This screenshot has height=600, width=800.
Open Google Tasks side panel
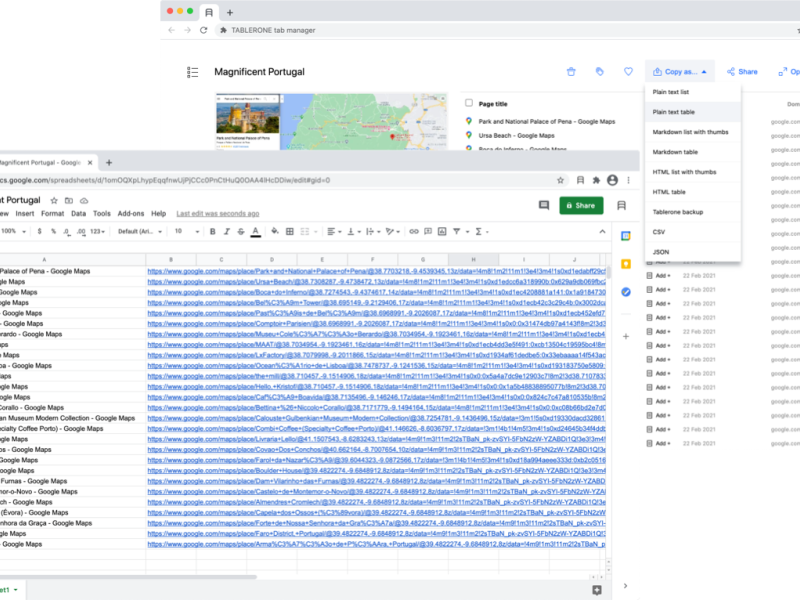(x=626, y=292)
